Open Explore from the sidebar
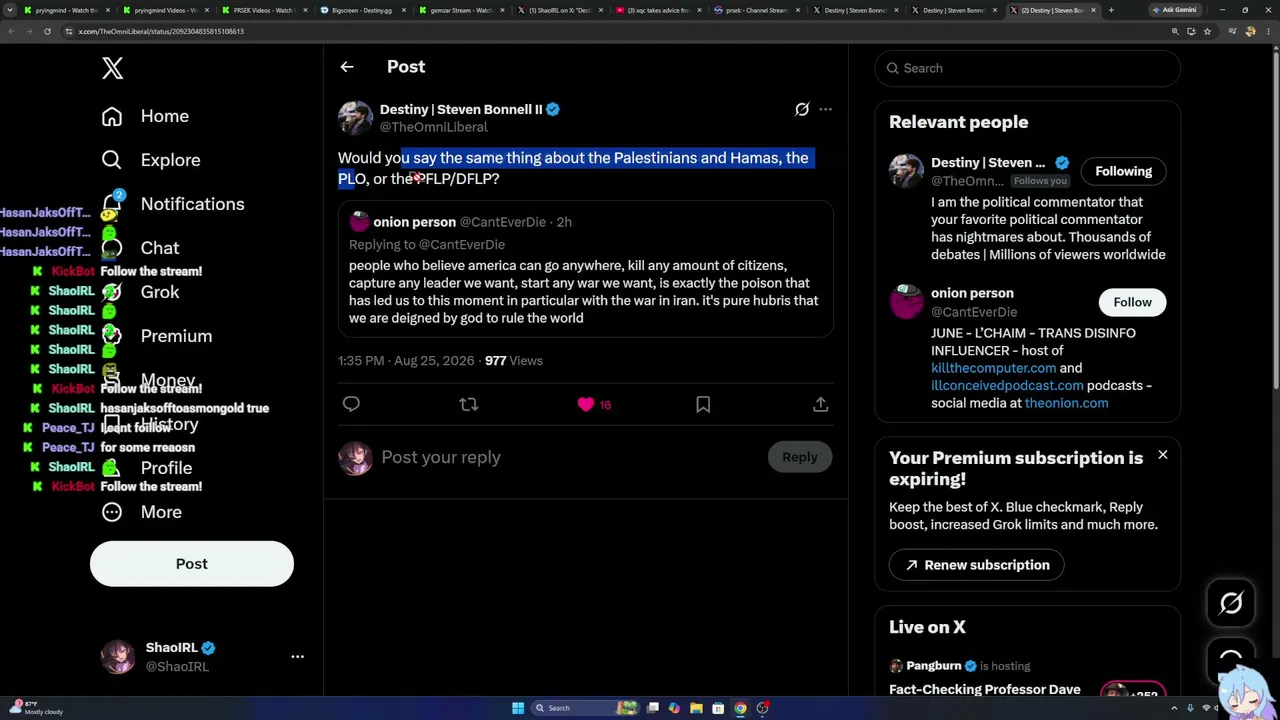 [x=151, y=160]
